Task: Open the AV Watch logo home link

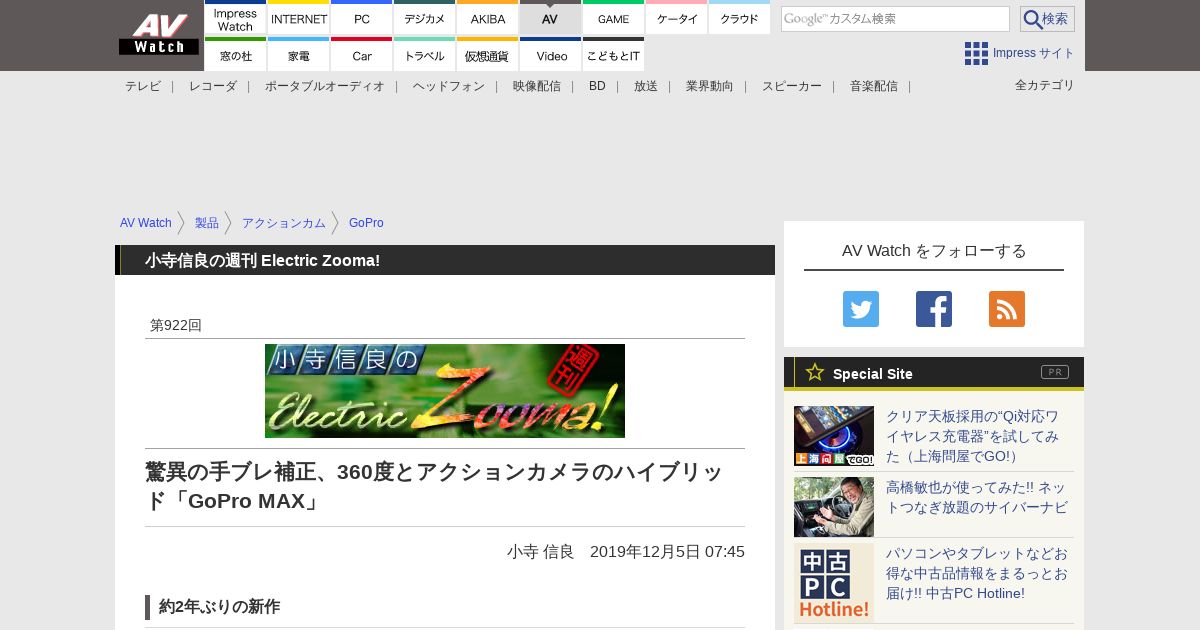Action: [x=159, y=35]
